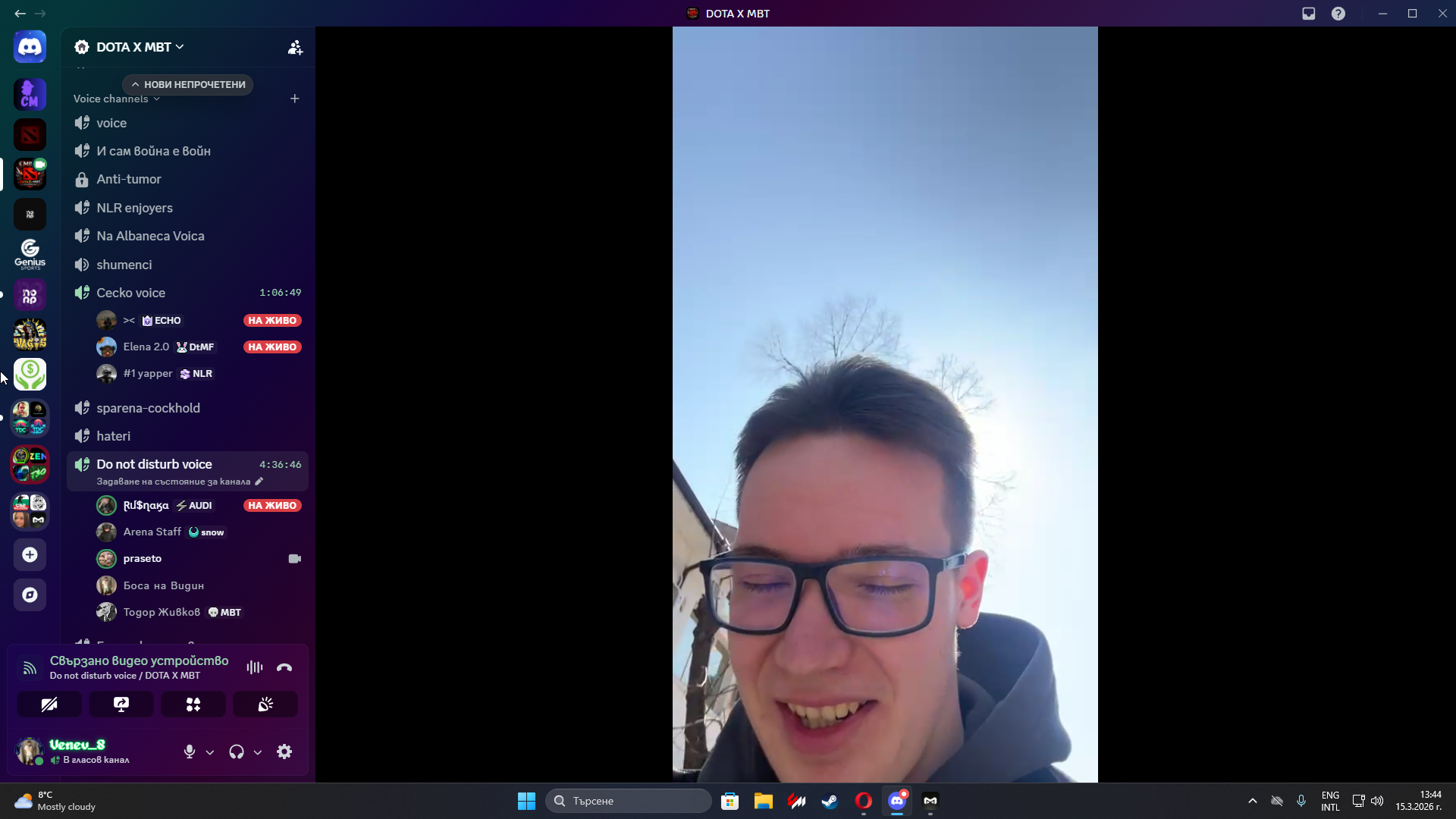1456x819 pixels.
Task: Select user praseto in voice list
Action: point(199,559)
